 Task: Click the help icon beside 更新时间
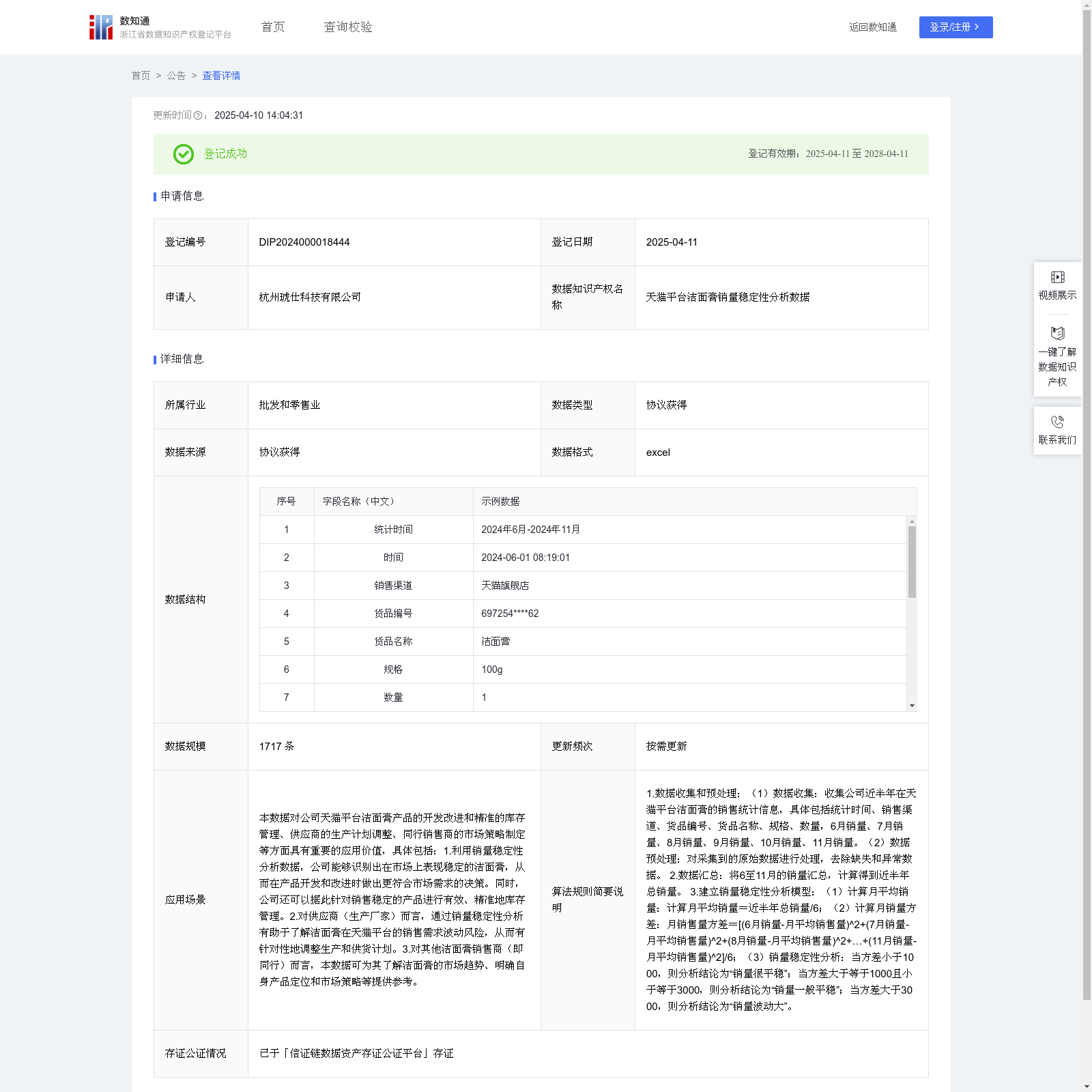coord(198,116)
